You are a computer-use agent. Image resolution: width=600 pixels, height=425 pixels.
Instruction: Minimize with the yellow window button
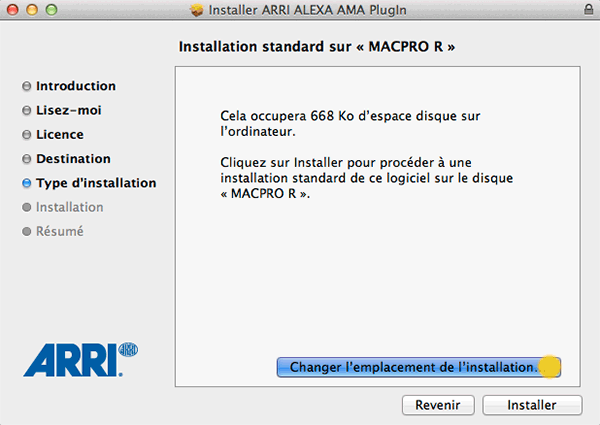pyautogui.click(x=32, y=10)
